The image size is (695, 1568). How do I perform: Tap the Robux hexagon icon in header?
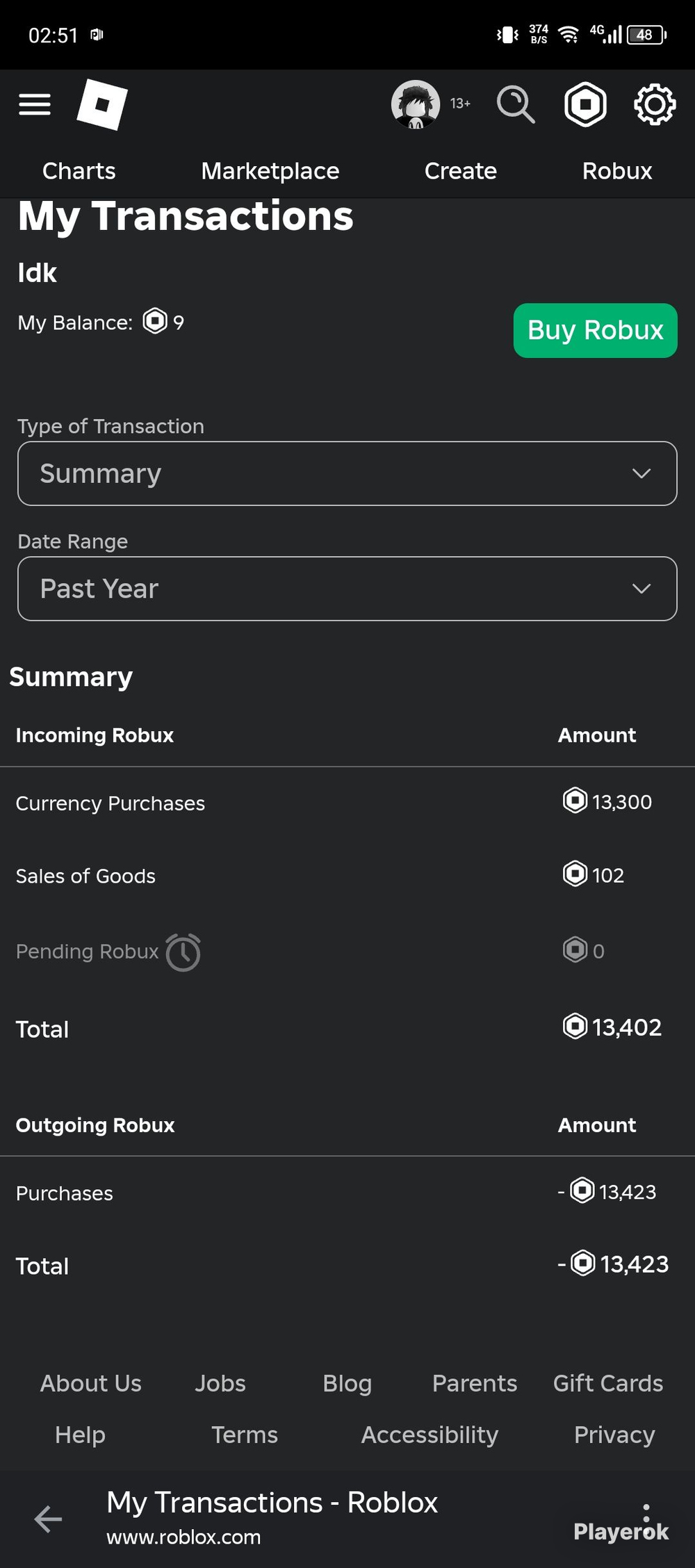[x=585, y=104]
